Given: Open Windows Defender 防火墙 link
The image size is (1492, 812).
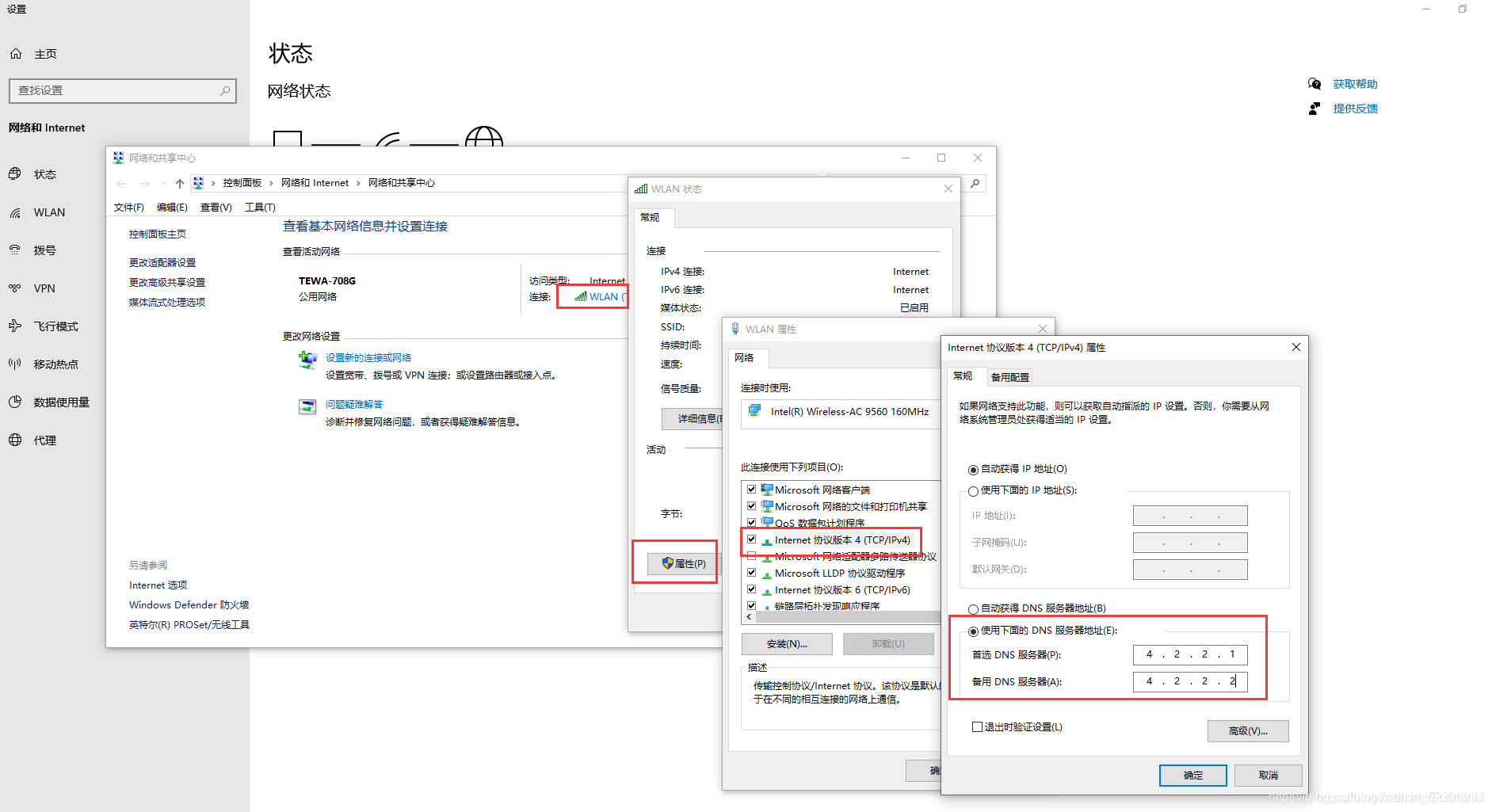Looking at the screenshot, I should pyautogui.click(x=189, y=604).
